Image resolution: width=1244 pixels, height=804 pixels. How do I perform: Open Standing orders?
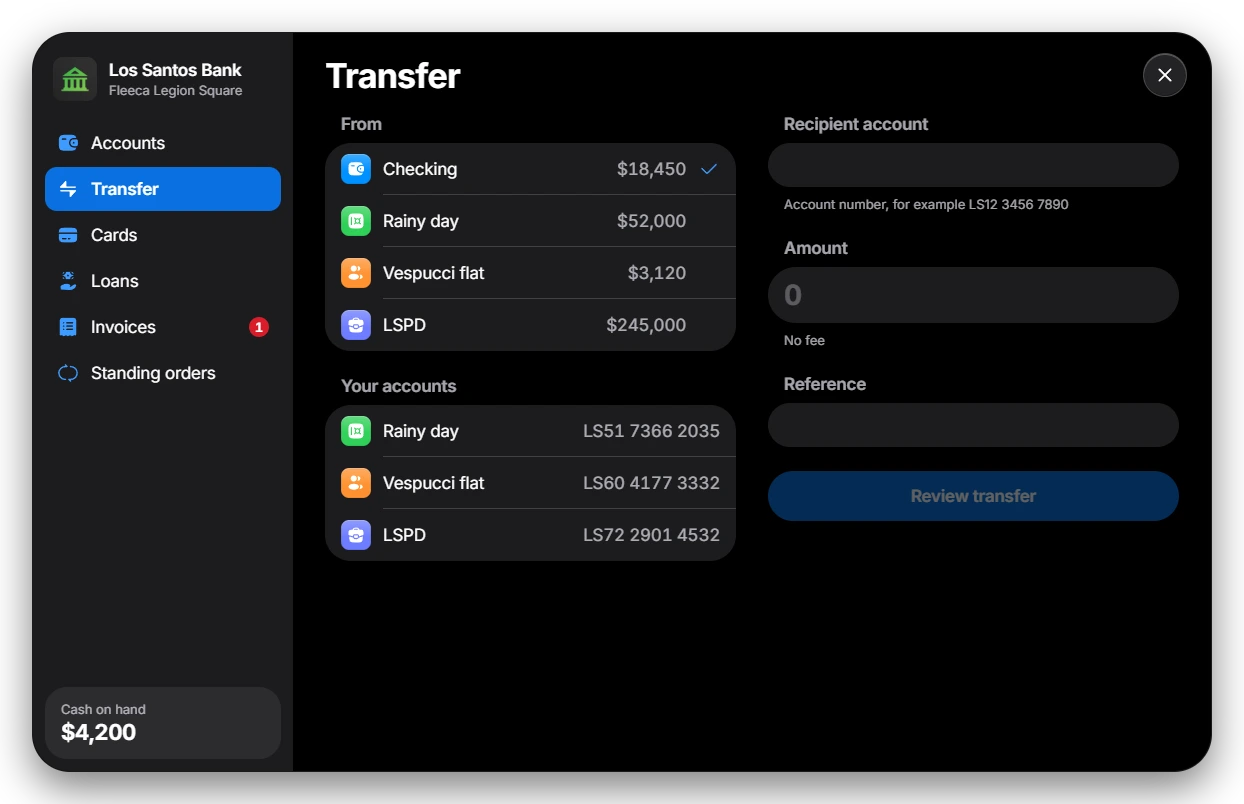pyautogui.click(x=163, y=373)
